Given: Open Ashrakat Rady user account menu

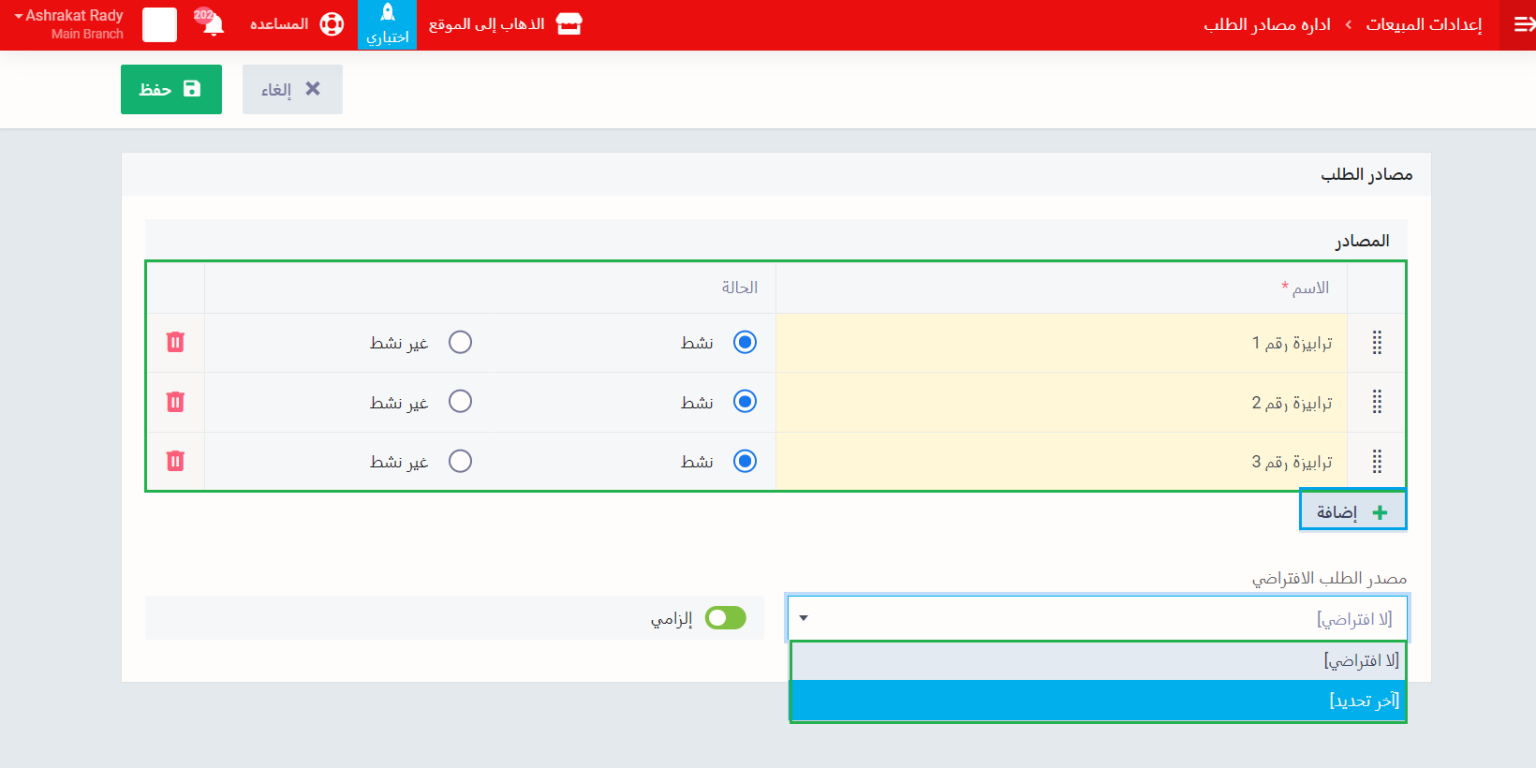Looking at the screenshot, I should (70, 25).
